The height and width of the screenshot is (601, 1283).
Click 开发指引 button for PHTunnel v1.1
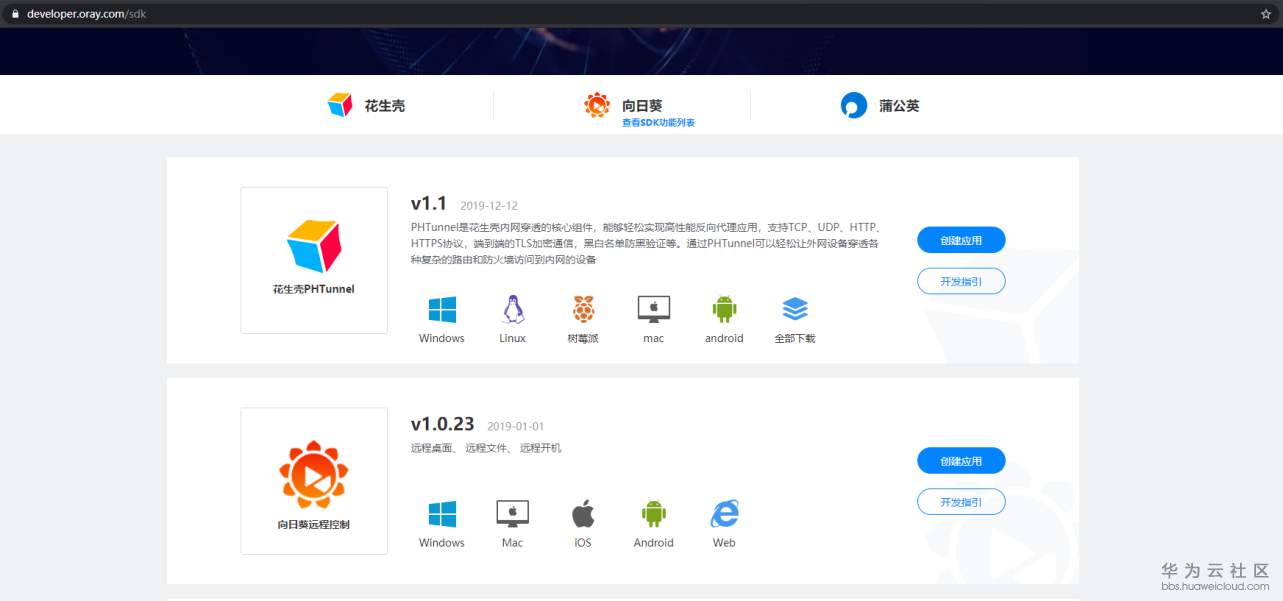click(x=961, y=282)
